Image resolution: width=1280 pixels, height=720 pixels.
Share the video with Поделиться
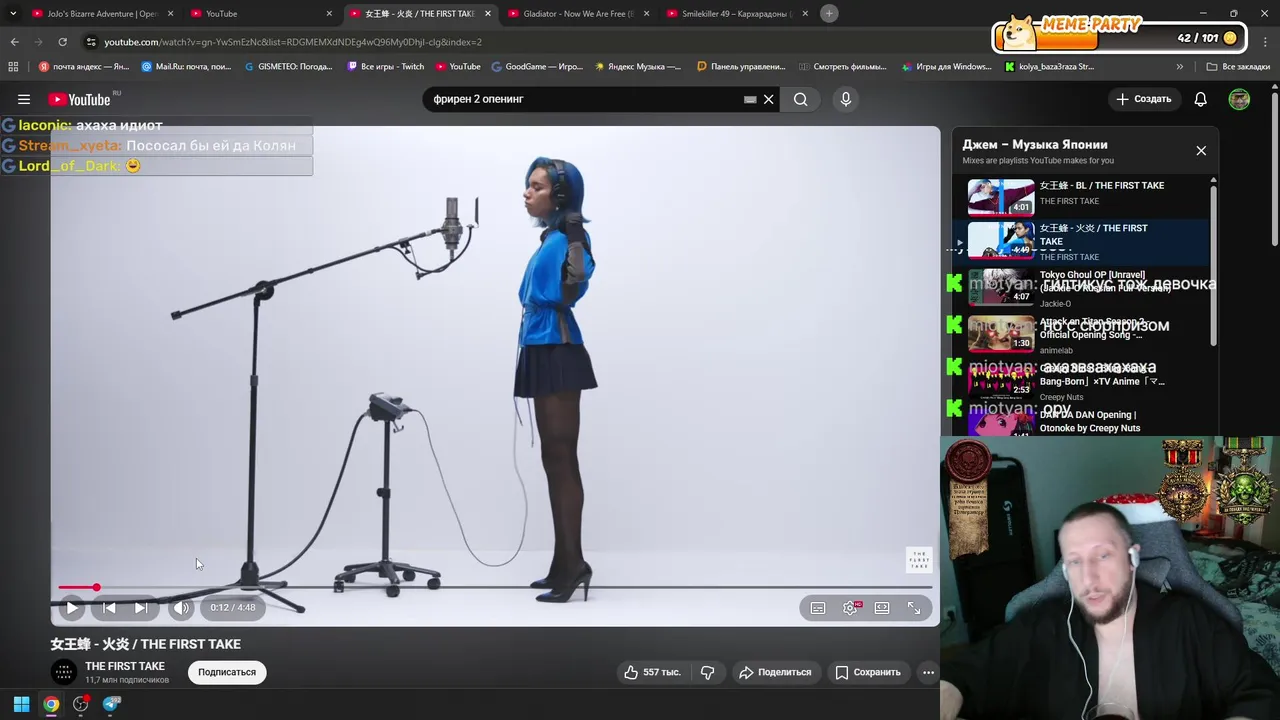pyautogui.click(x=775, y=672)
